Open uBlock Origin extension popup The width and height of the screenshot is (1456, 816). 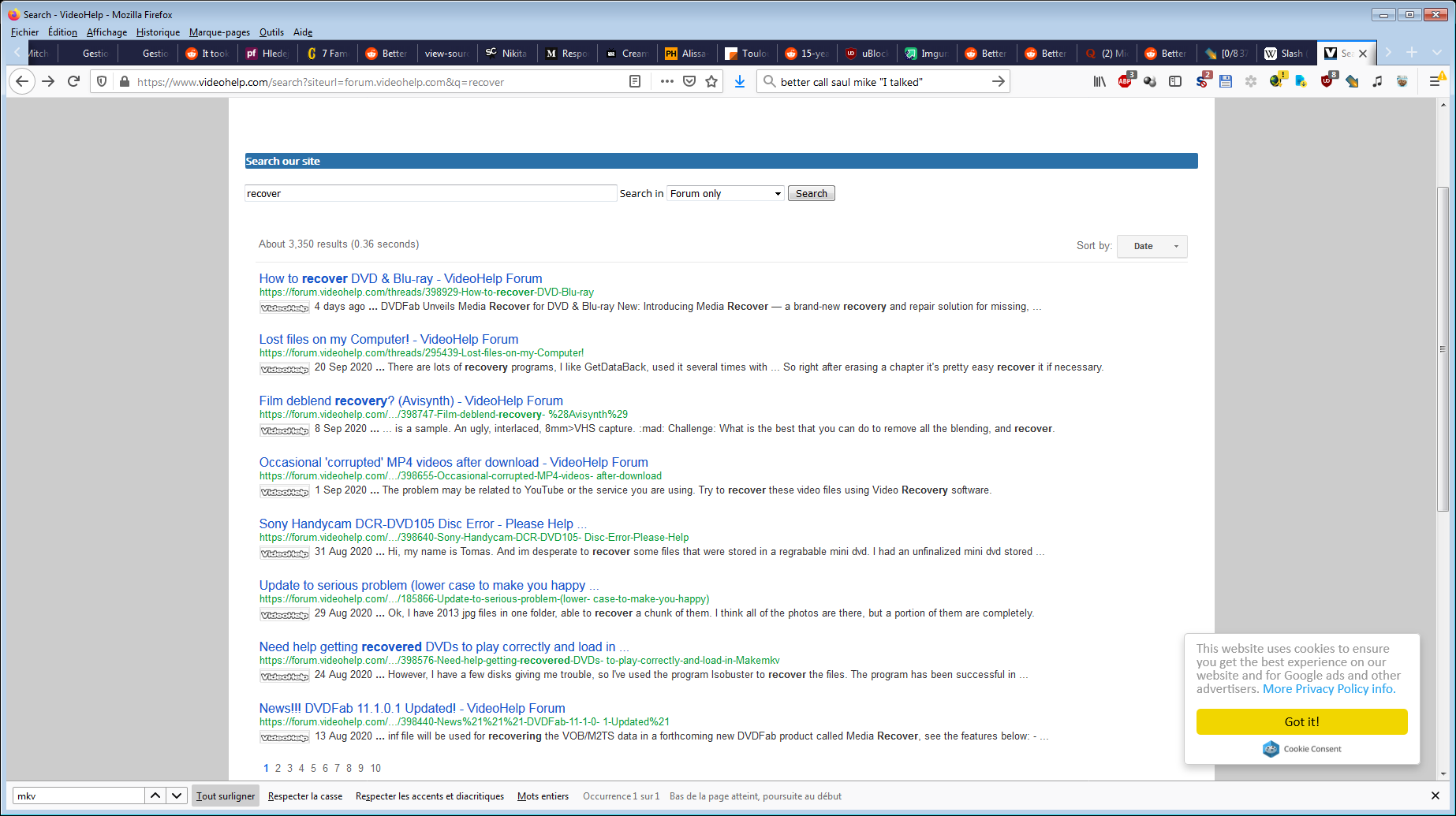[1327, 80]
